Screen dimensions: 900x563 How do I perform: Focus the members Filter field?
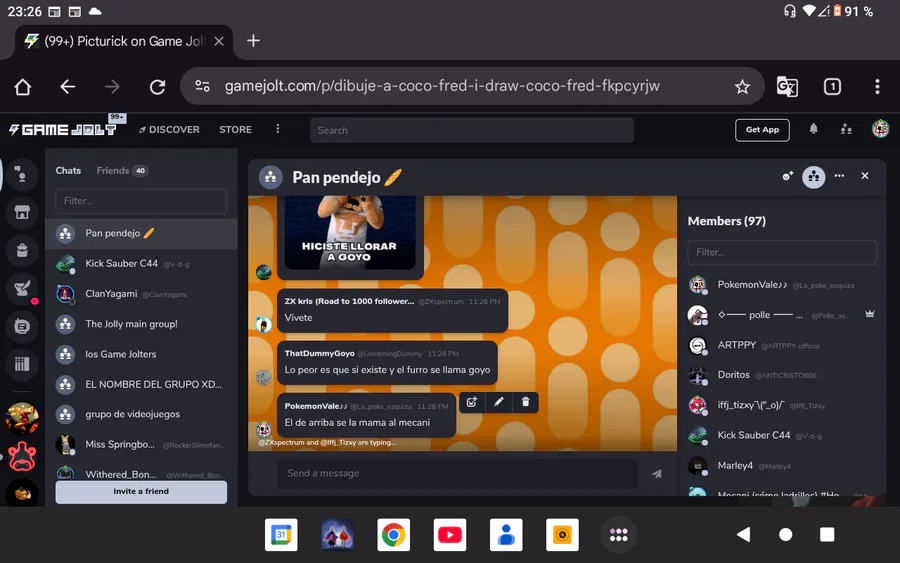[782, 252]
